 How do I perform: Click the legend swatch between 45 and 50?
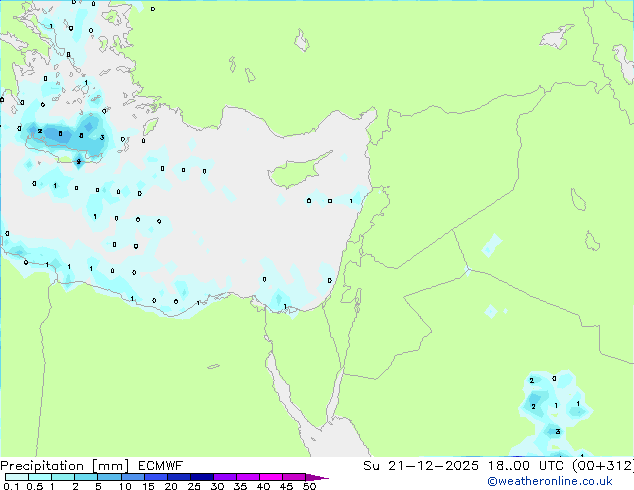coord(294,477)
